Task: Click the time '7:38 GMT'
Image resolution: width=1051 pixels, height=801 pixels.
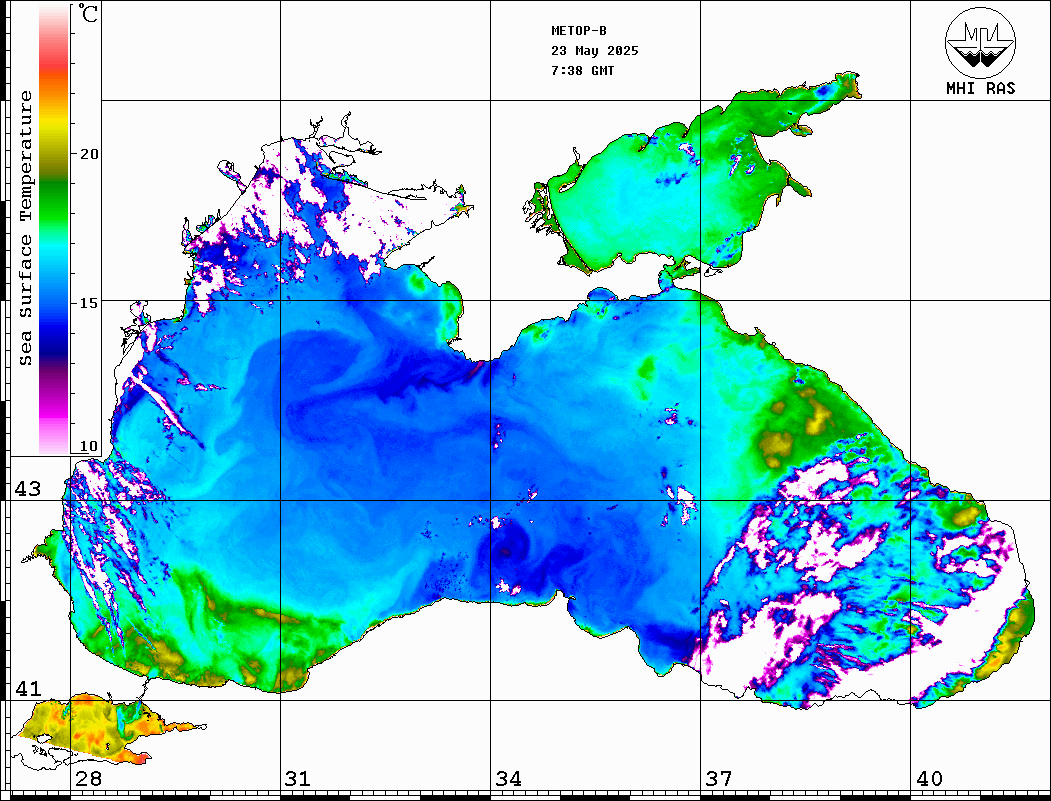Action: click(x=582, y=71)
